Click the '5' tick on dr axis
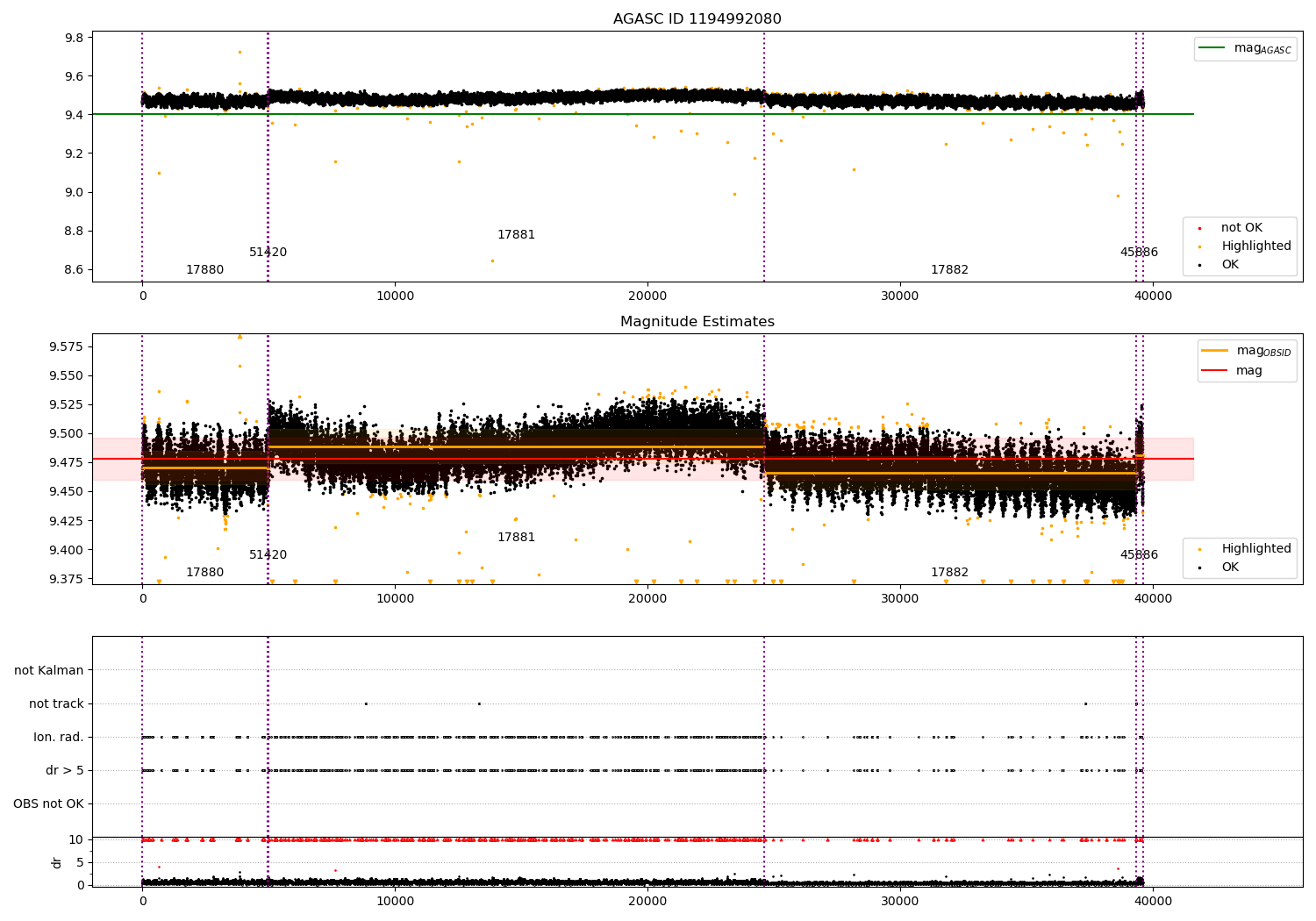 click(80, 862)
